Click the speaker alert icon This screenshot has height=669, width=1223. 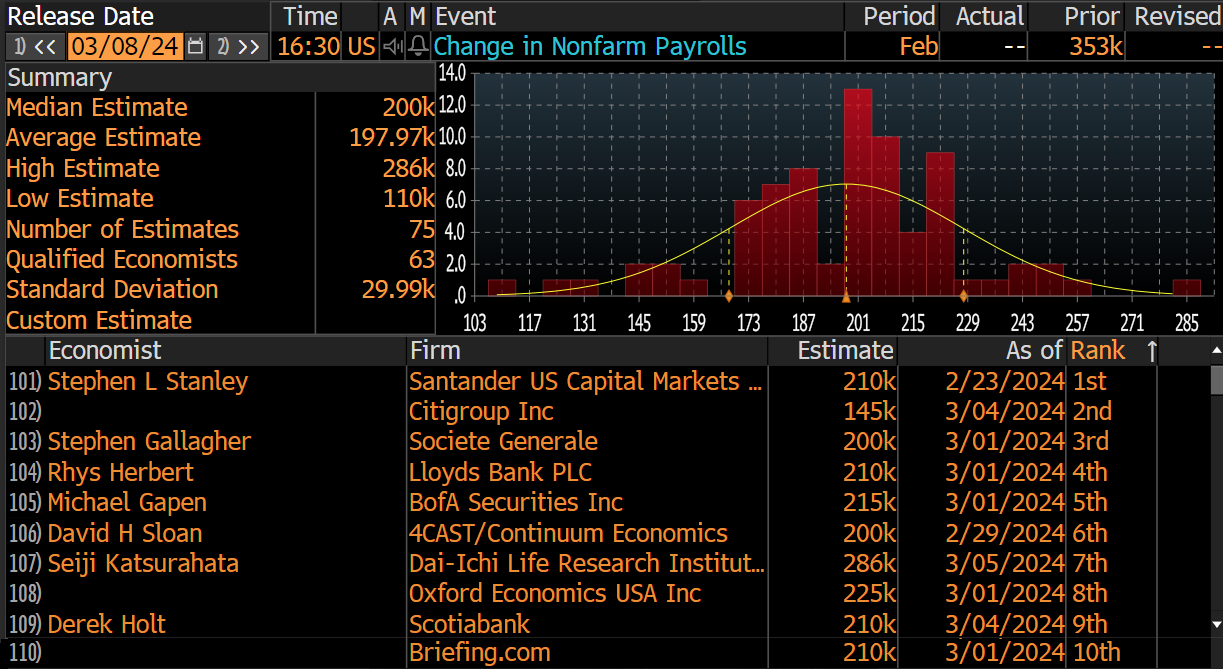[392, 47]
